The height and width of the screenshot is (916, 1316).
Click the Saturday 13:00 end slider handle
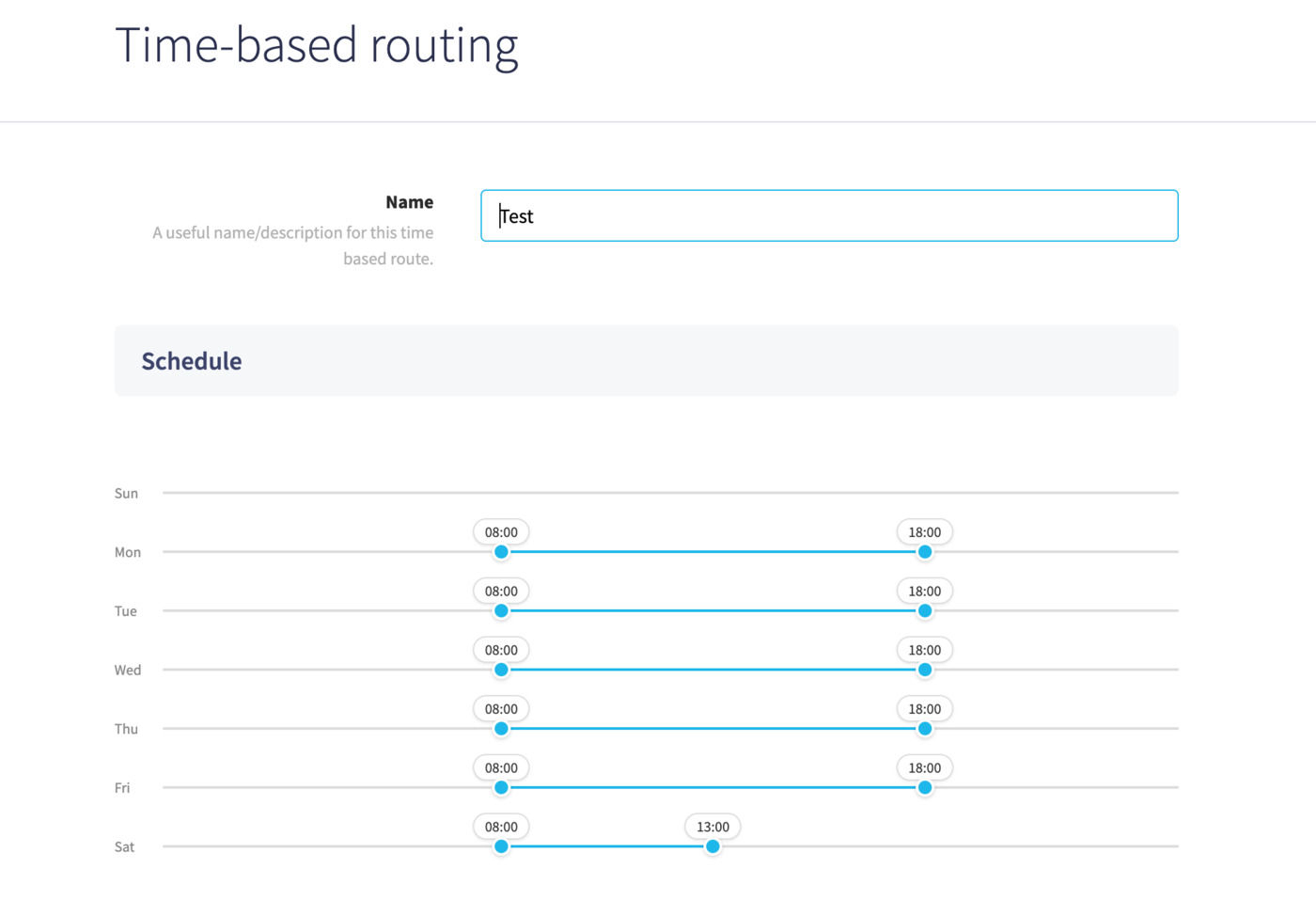[x=713, y=846]
